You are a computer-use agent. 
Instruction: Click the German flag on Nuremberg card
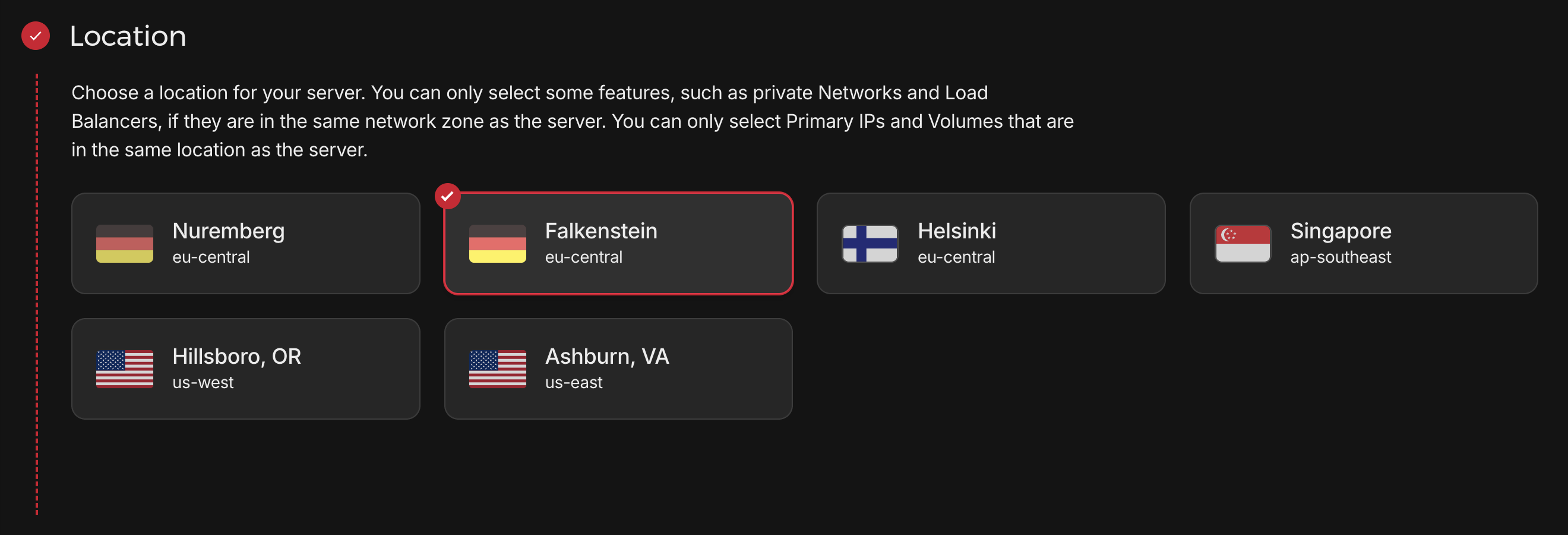pos(124,244)
